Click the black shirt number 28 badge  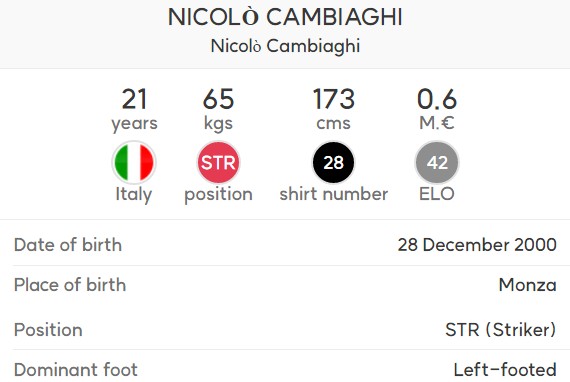(x=333, y=162)
